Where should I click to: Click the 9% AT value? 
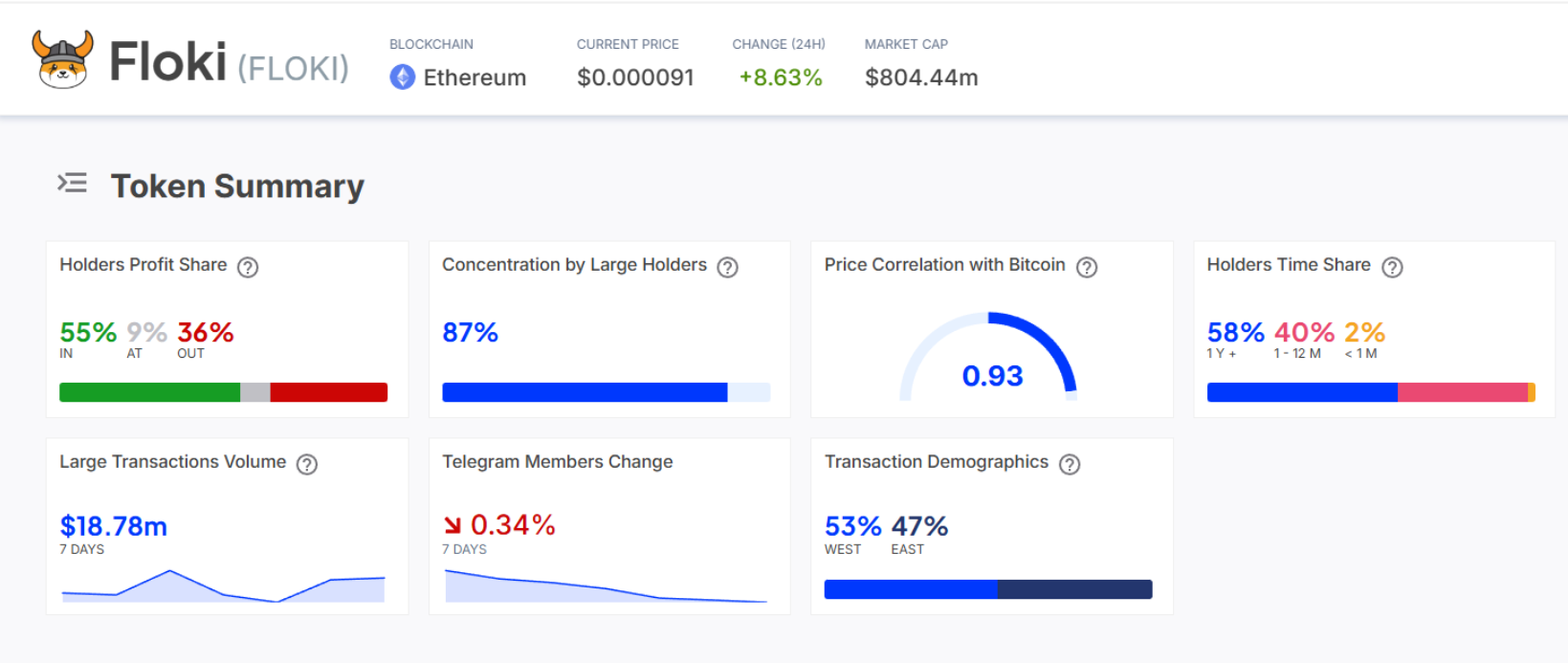point(147,332)
